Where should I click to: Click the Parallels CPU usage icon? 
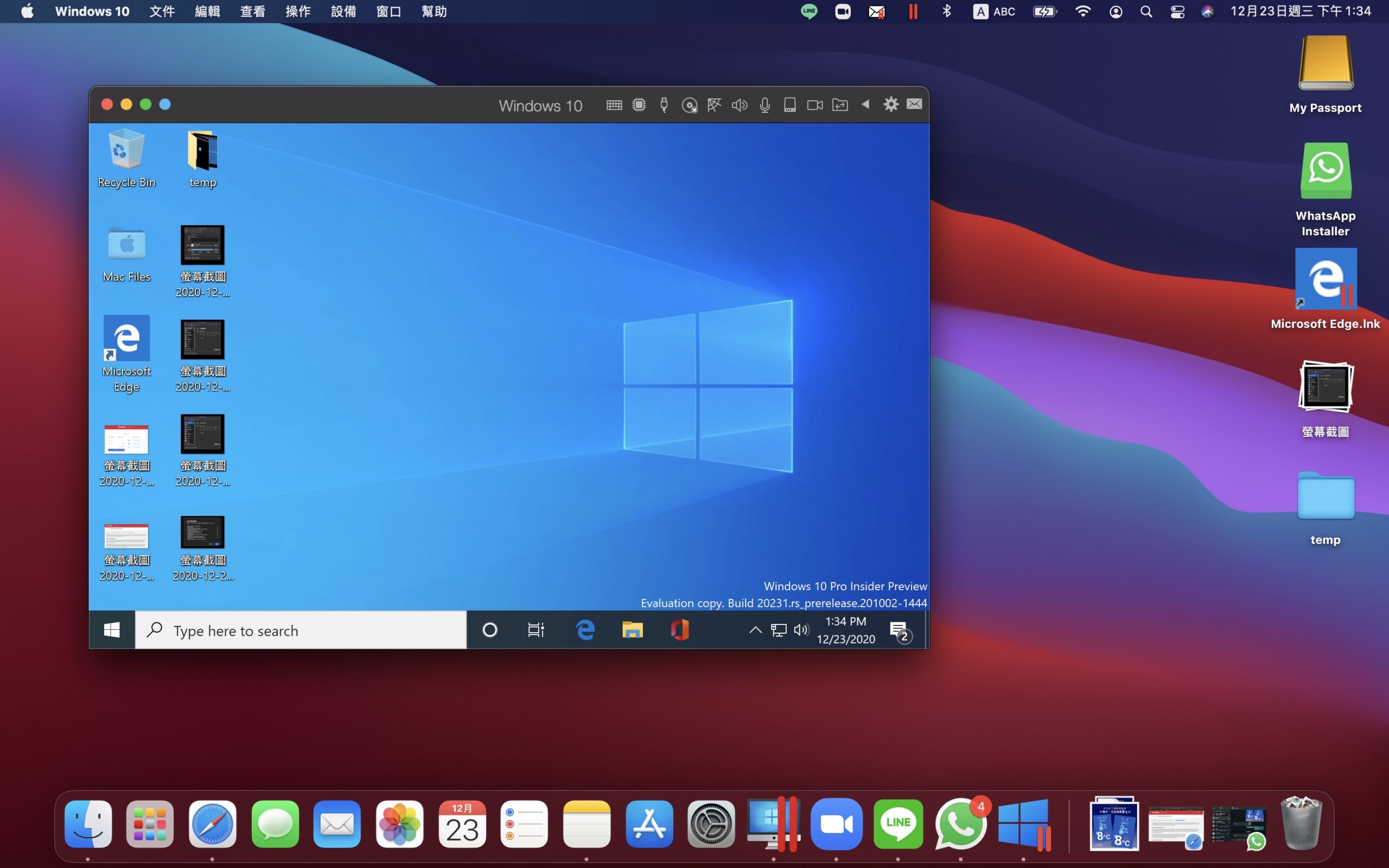(x=638, y=105)
